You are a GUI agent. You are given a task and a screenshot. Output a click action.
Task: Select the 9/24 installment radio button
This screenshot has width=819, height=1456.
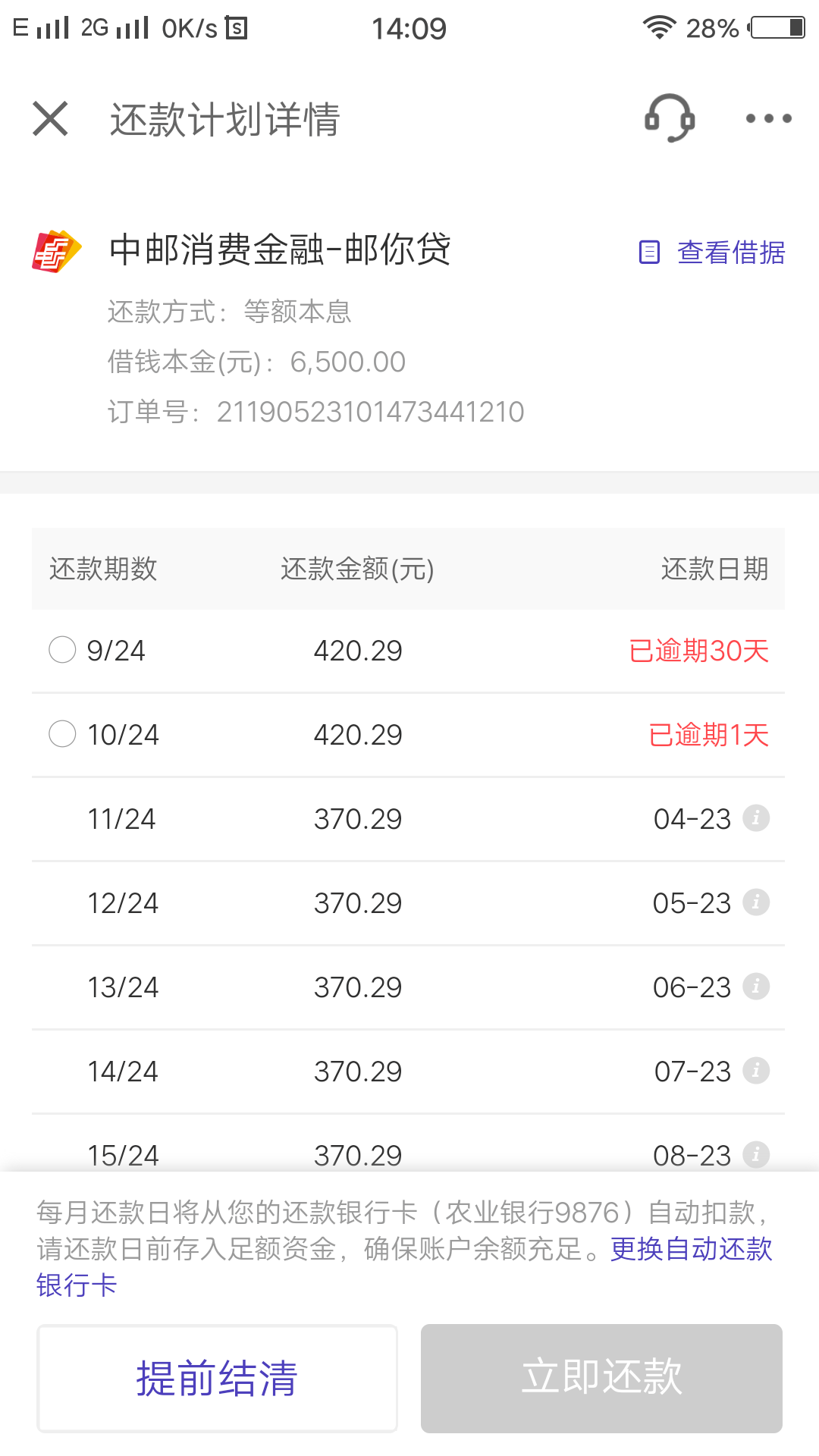tap(62, 650)
